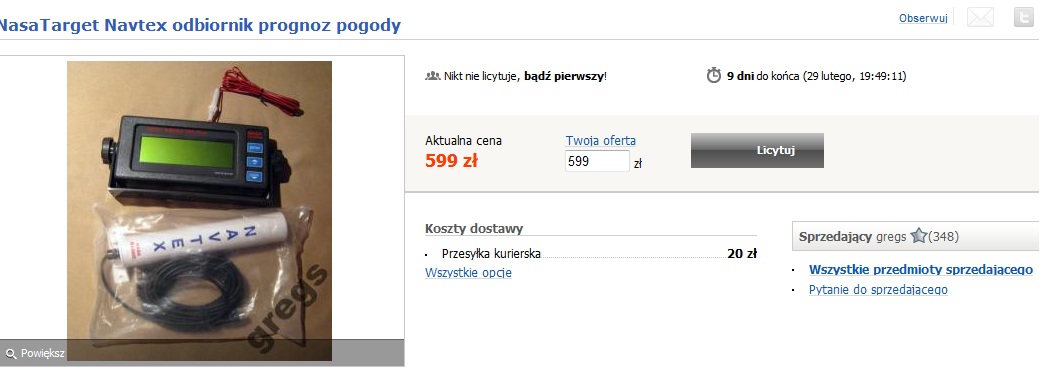Click the current price 599 zł
1045x382 pixels.
point(451,161)
